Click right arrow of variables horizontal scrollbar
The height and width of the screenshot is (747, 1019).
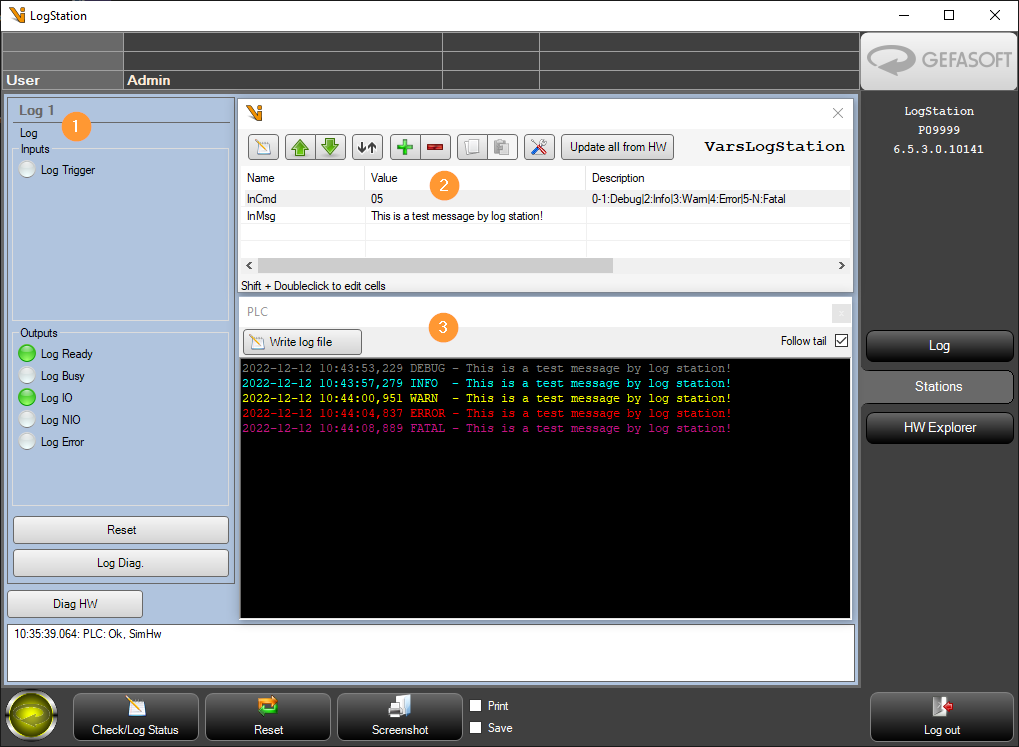(842, 265)
